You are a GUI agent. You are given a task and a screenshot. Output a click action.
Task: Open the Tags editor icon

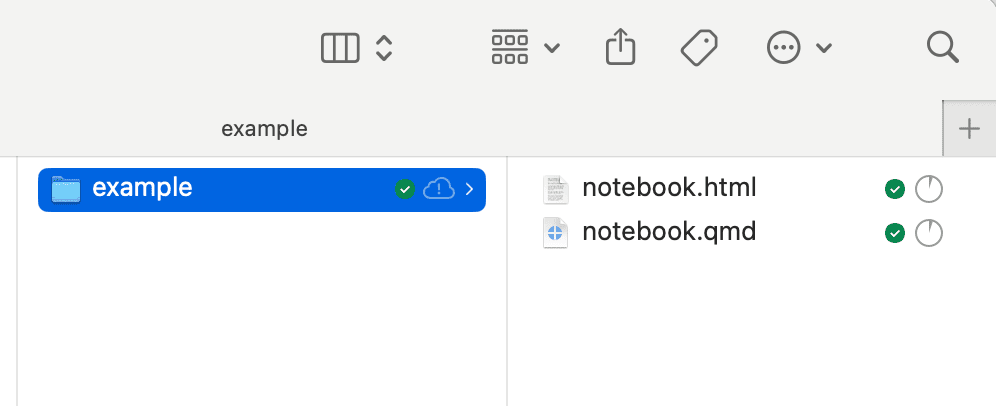click(699, 47)
